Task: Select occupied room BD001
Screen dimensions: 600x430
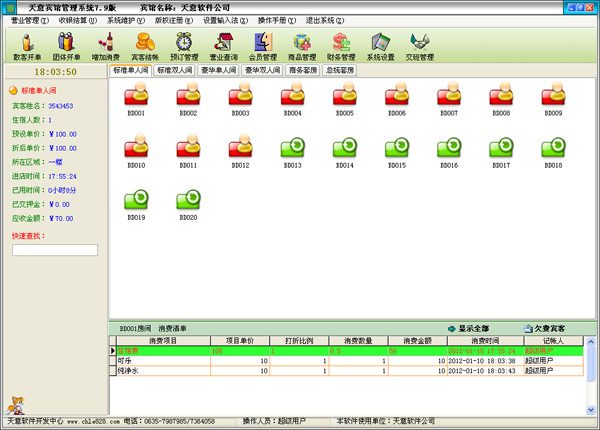Action: (x=136, y=98)
